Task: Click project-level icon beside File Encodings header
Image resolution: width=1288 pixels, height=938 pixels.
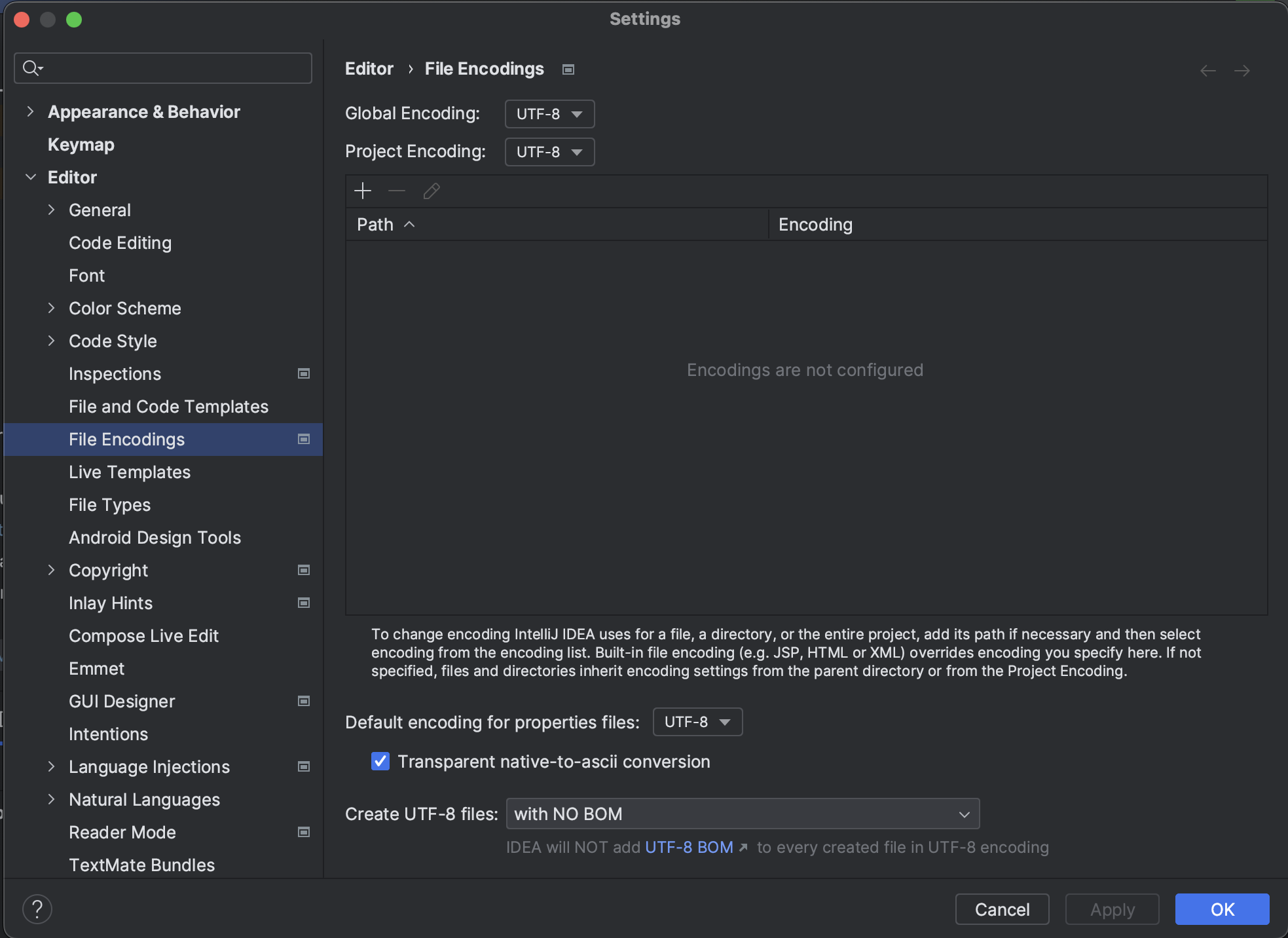Action: [x=568, y=69]
